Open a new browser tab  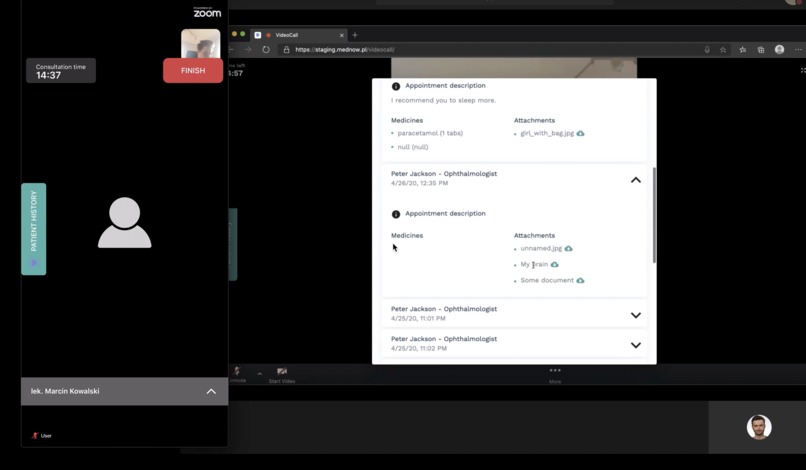(x=355, y=35)
